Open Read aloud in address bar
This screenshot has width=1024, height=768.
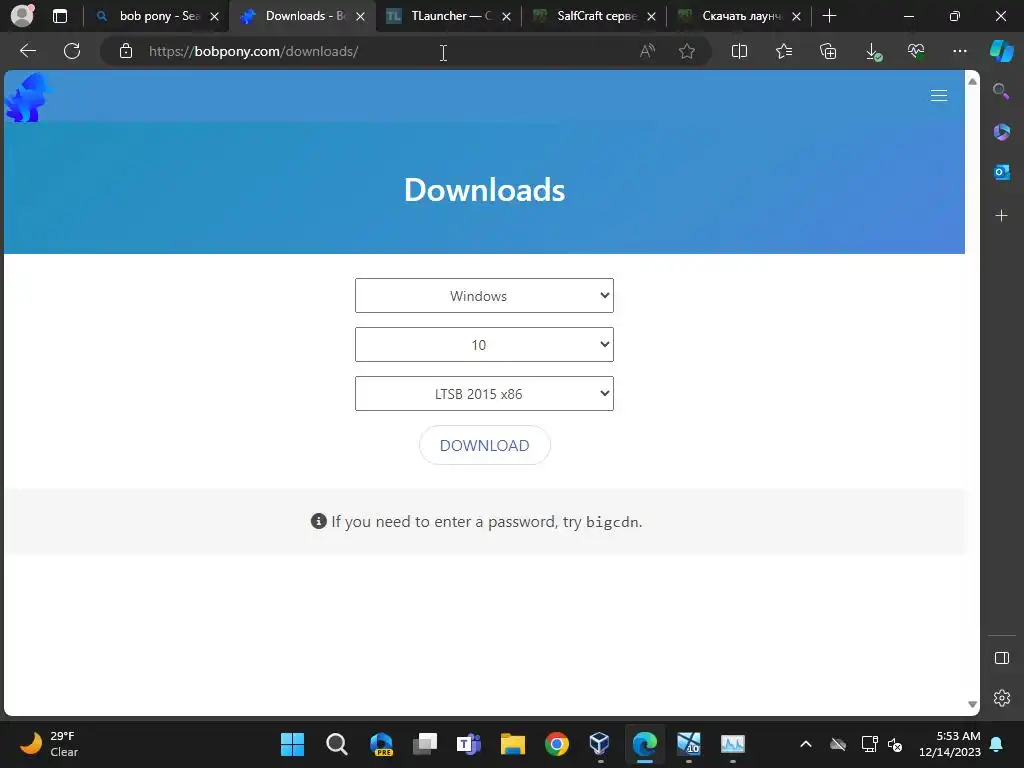(x=647, y=51)
